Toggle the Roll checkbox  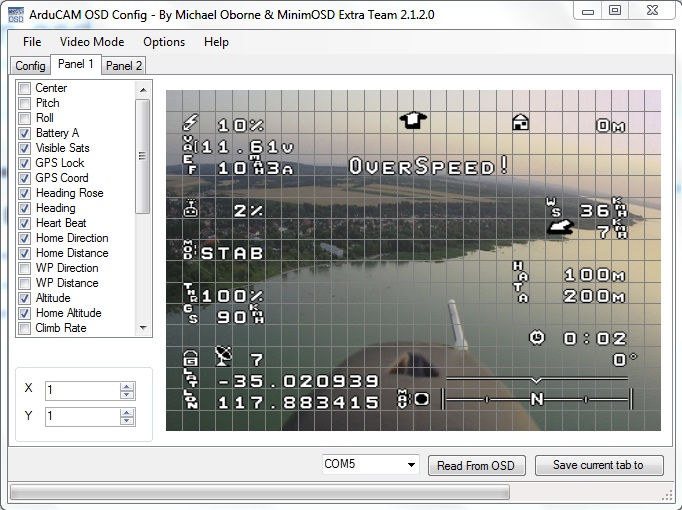coord(25,118)
